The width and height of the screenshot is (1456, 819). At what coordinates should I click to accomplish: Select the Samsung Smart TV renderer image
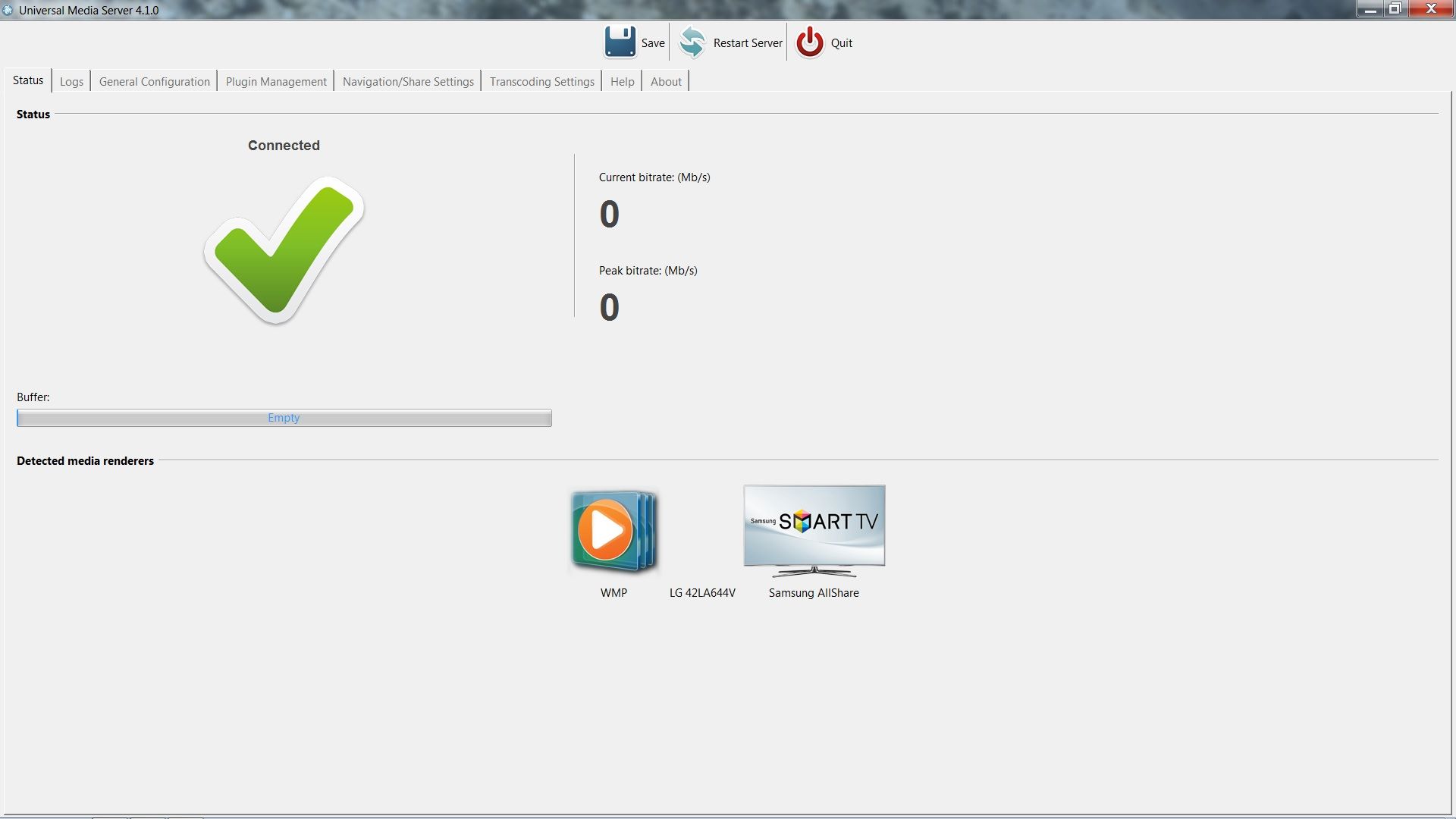814,531
